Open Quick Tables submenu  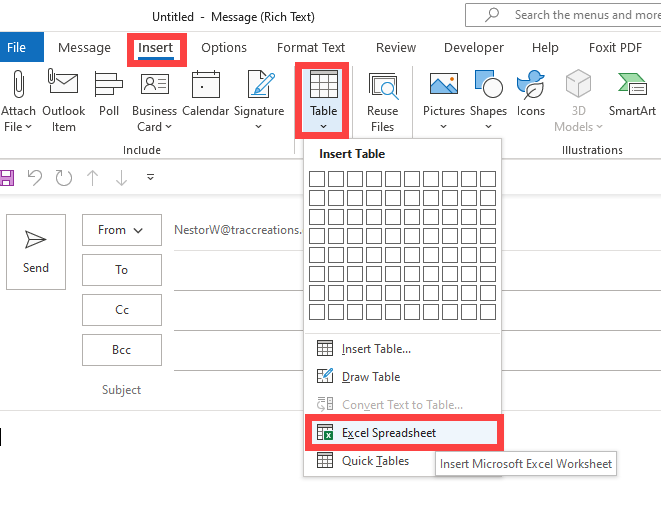point(370,461)
